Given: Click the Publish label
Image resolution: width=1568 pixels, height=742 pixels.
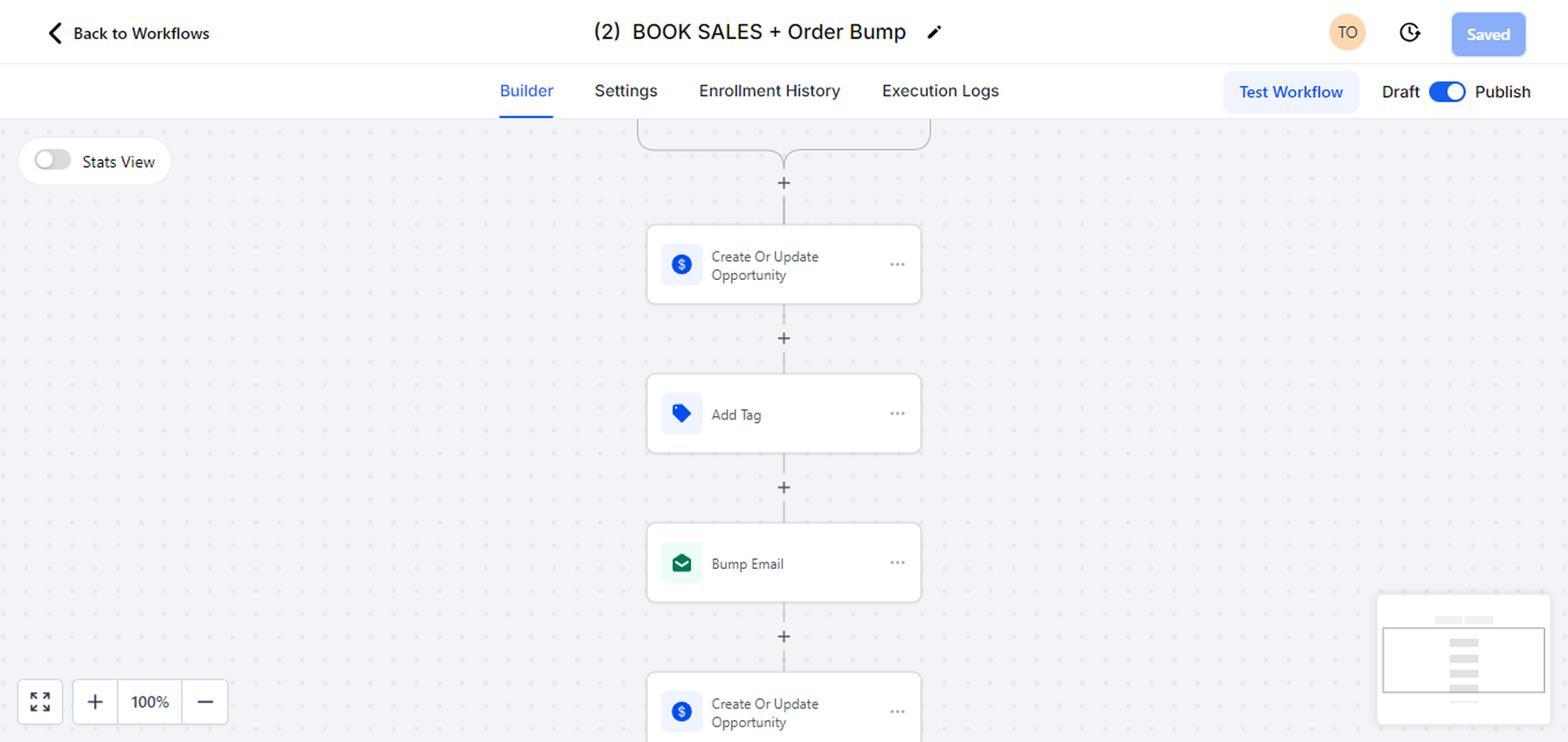Looking at the screenshot, I should coord(1503,91).
